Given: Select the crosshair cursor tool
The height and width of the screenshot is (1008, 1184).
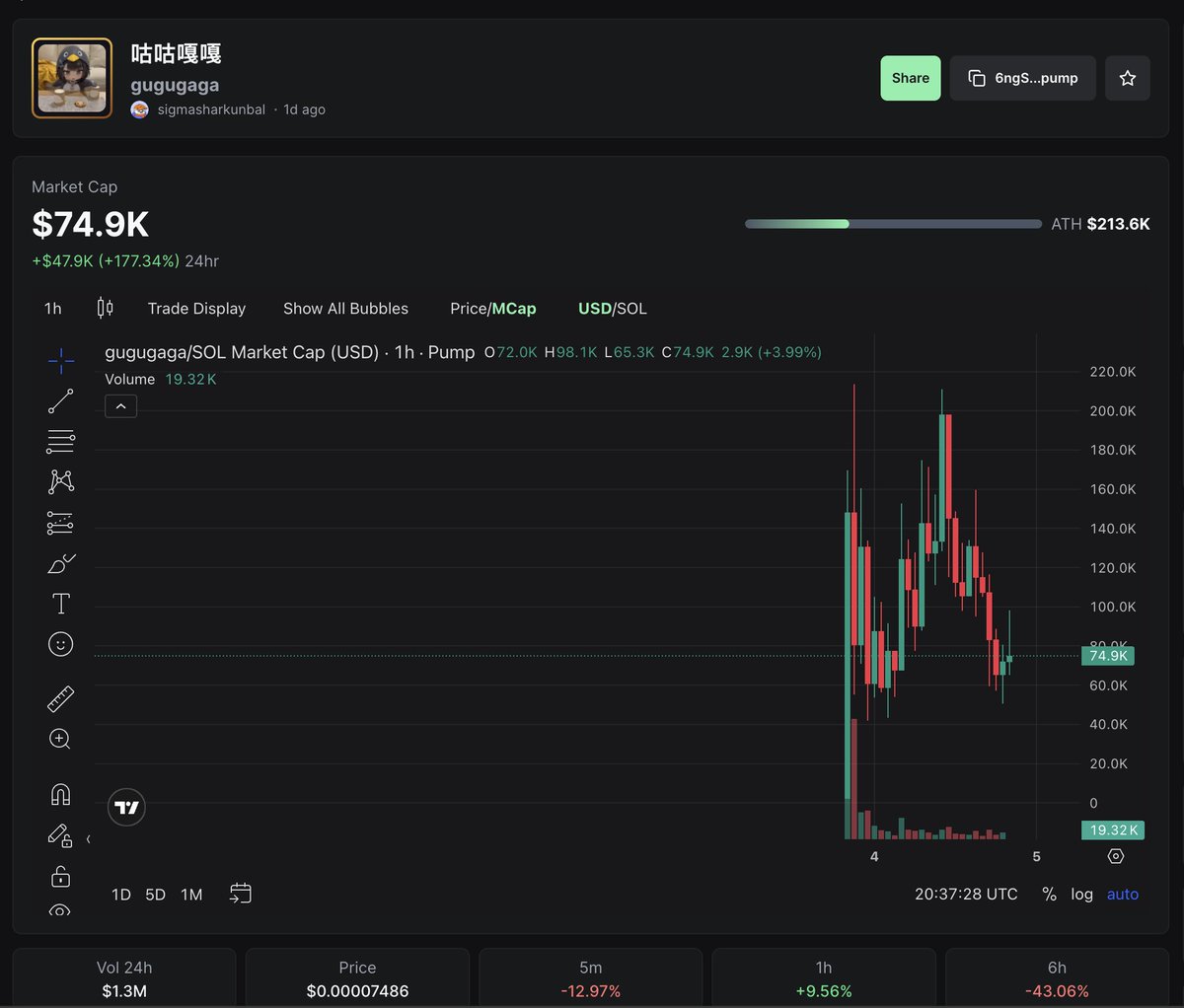Looking at the screenshot, I should [61, 361].
